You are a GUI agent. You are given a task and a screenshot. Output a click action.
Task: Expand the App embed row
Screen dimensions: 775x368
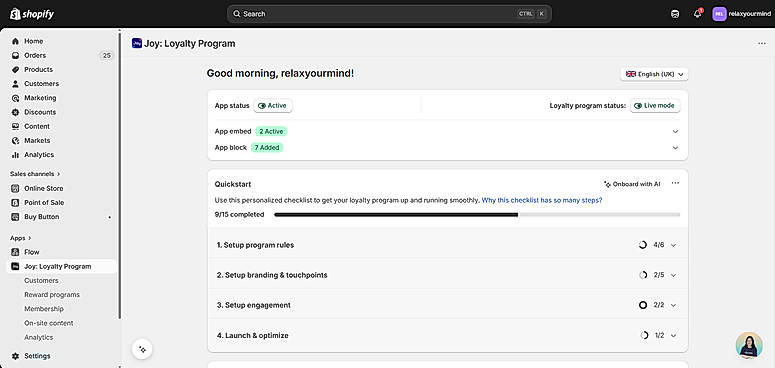675,131
